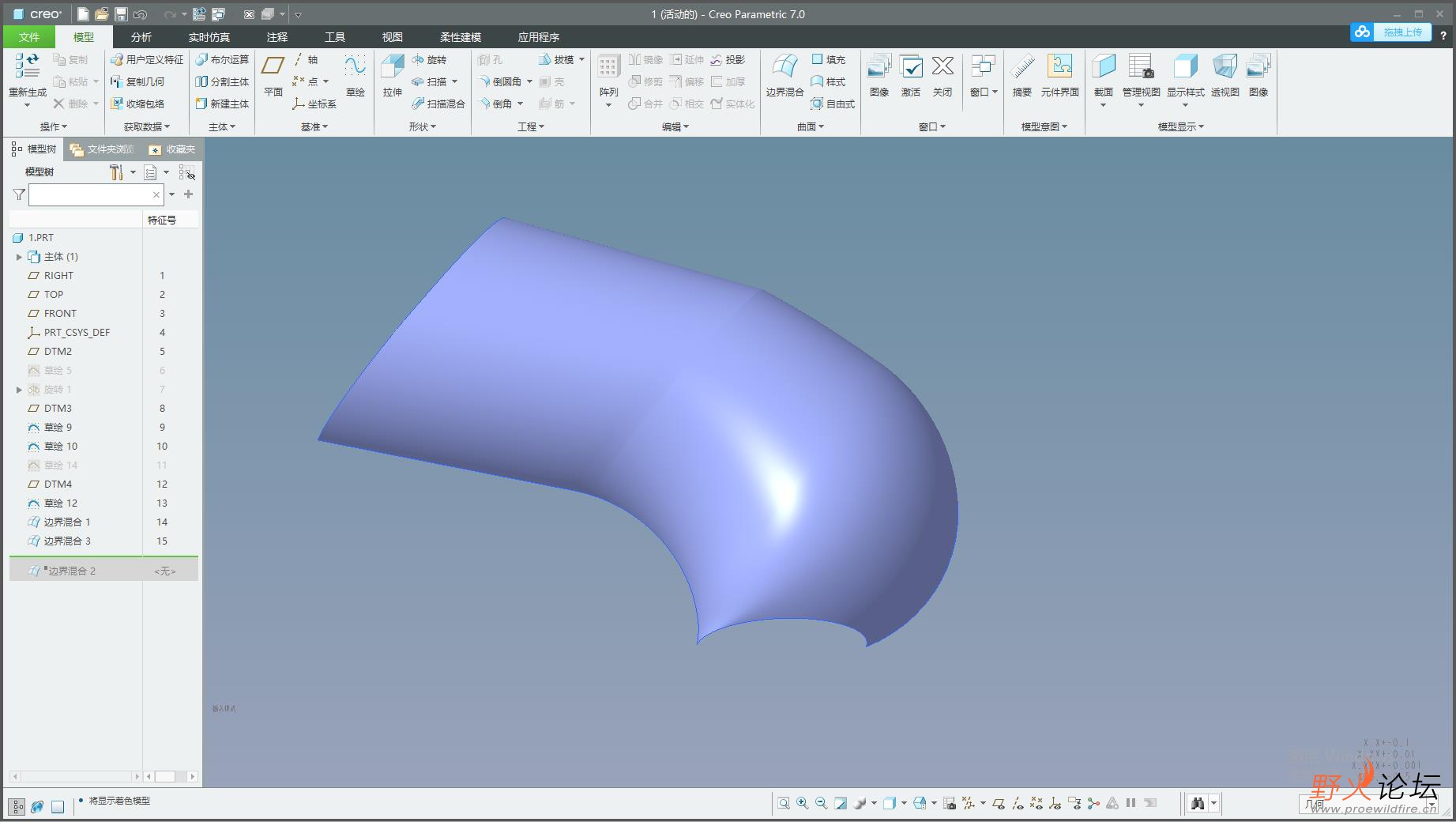Click the Coordinate System (坐标系) tool

pyautogui.click(x=314, y=104)
